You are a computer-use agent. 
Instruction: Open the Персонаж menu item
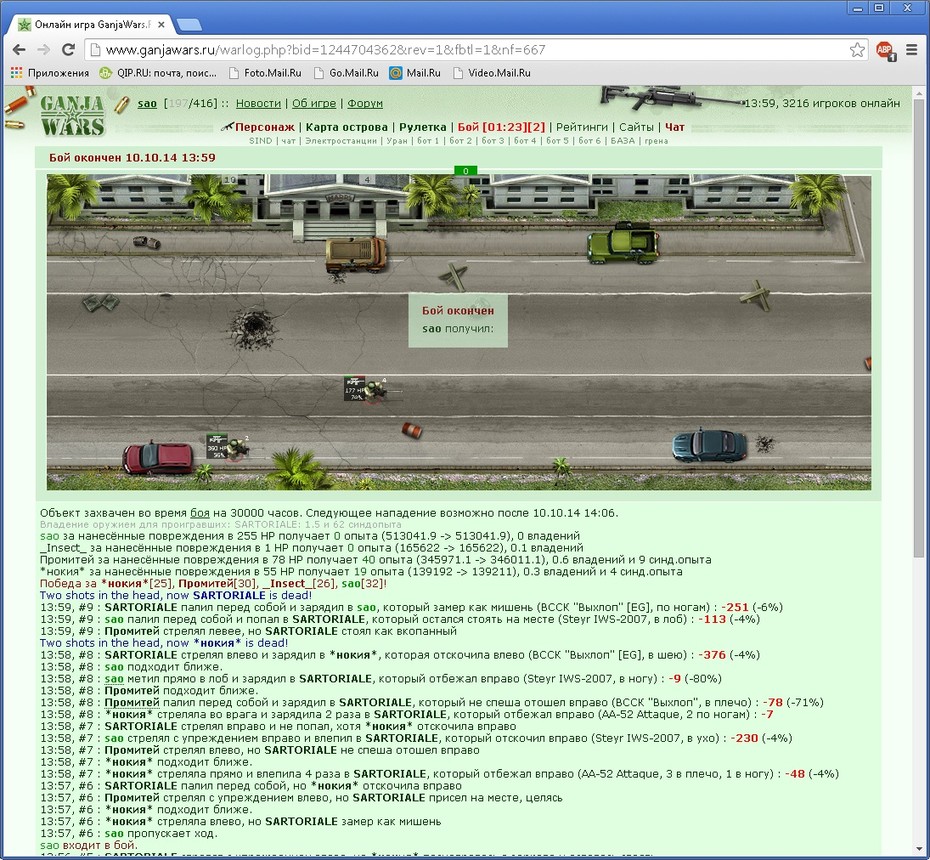pos(265,127)
